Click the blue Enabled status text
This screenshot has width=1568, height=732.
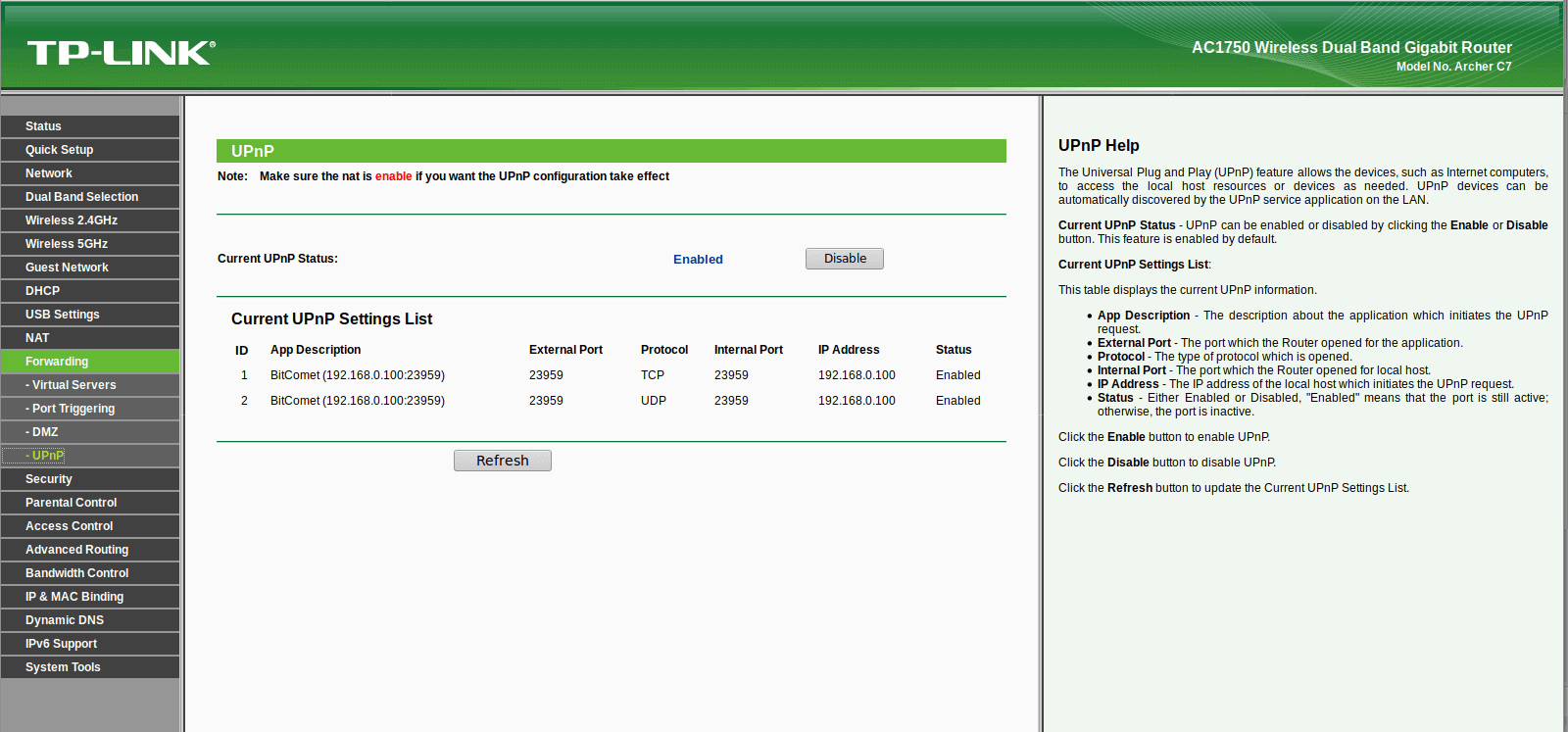coord(698,260)
